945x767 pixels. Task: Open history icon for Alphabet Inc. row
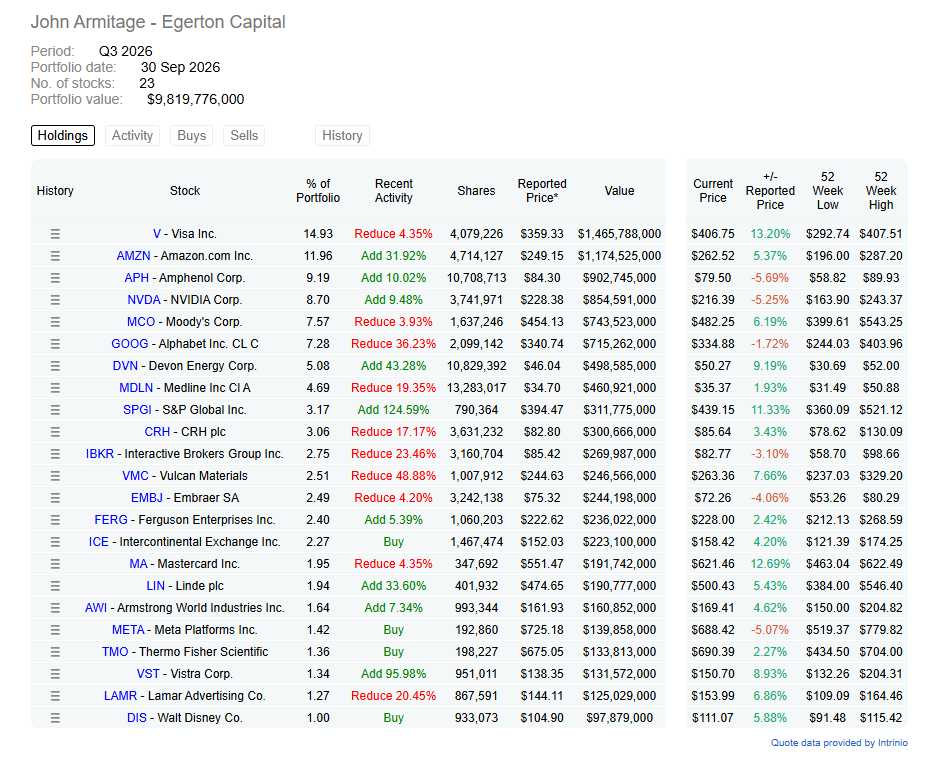pos(55,344)
